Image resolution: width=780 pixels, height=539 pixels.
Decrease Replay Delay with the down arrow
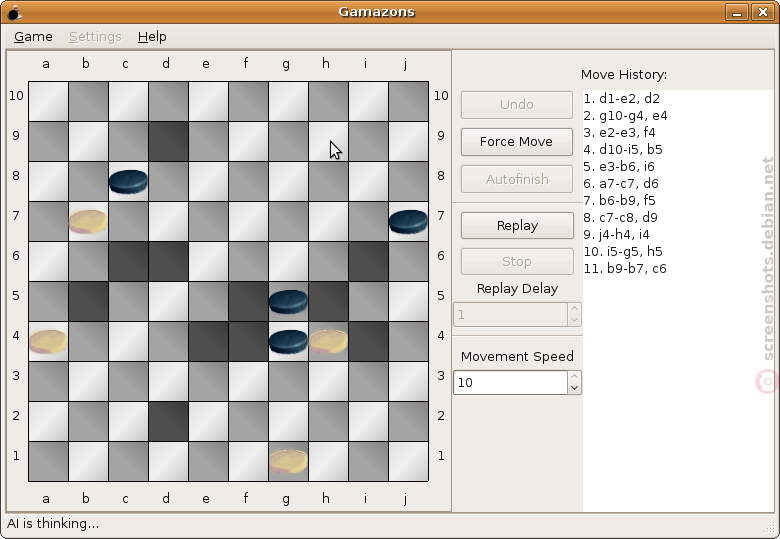(x=574, y=320)
